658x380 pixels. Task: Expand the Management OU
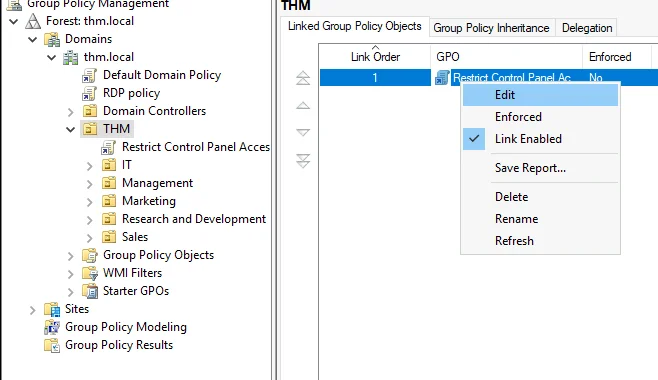(x=89, y=185)
